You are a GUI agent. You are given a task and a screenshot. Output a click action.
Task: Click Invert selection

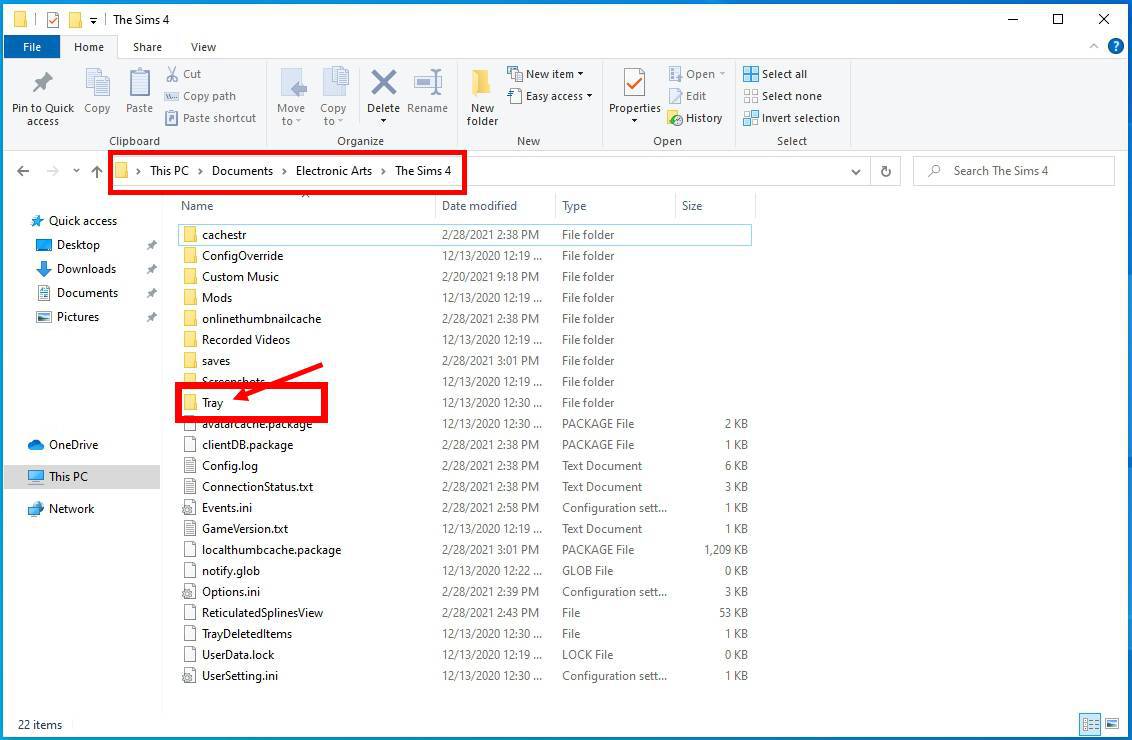pyautogui.click(x=791, y=118)
